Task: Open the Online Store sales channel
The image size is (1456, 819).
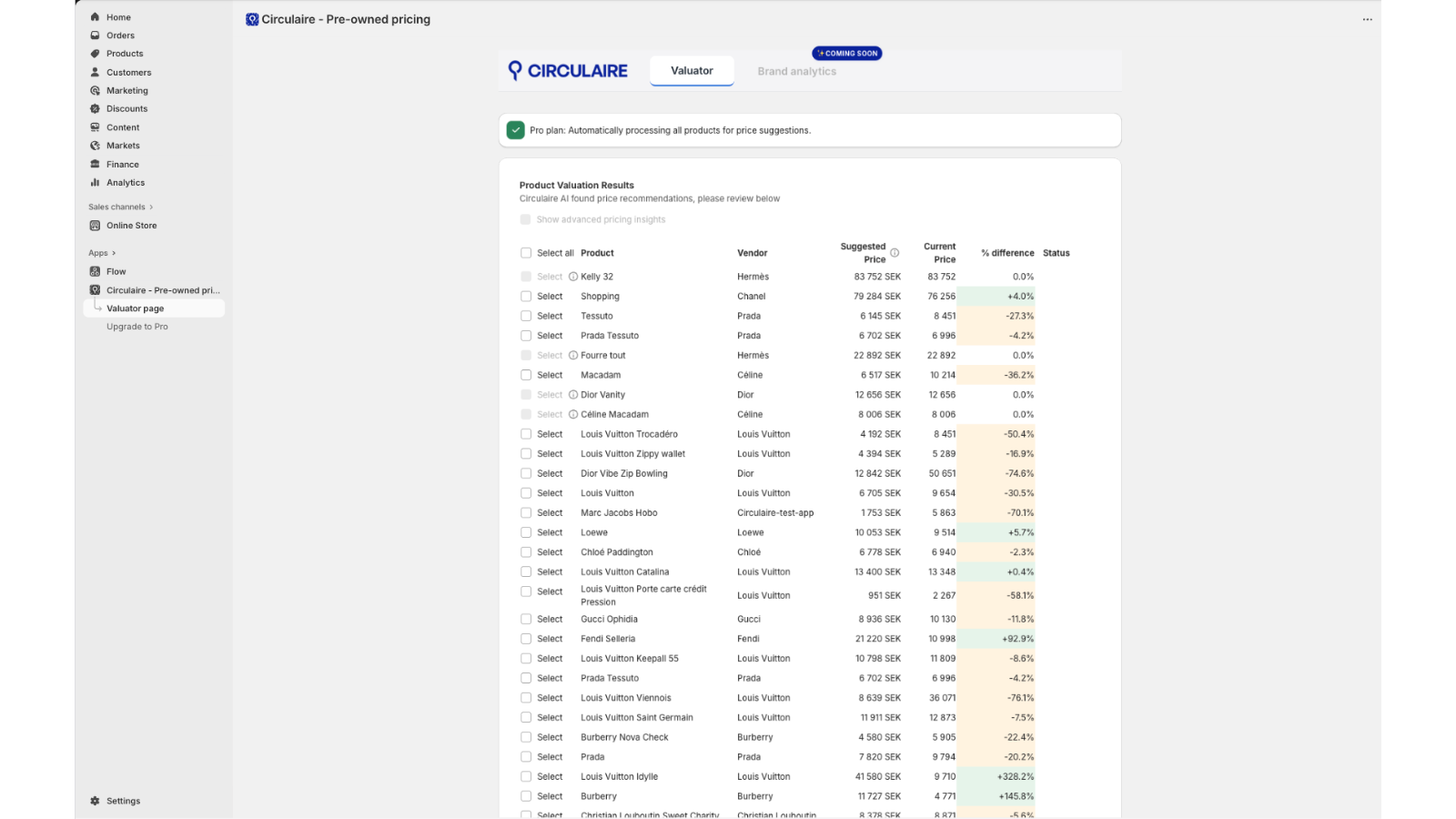Action: point(131,226)
